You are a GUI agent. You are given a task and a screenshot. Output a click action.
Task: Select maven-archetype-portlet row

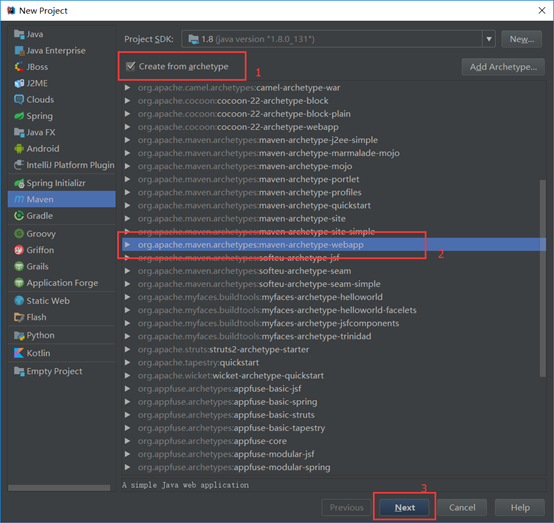334,179
